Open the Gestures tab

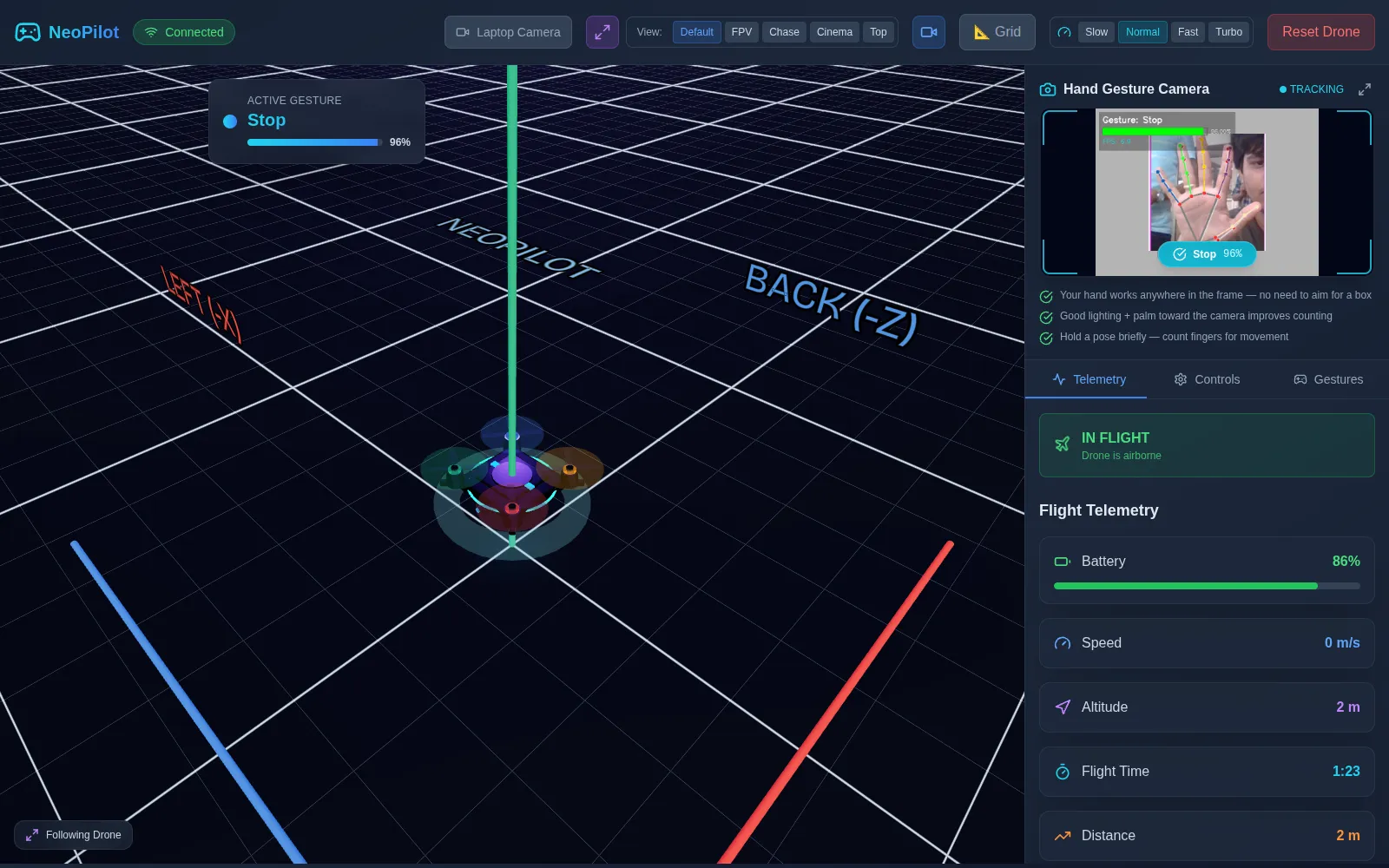point(1327,379)
